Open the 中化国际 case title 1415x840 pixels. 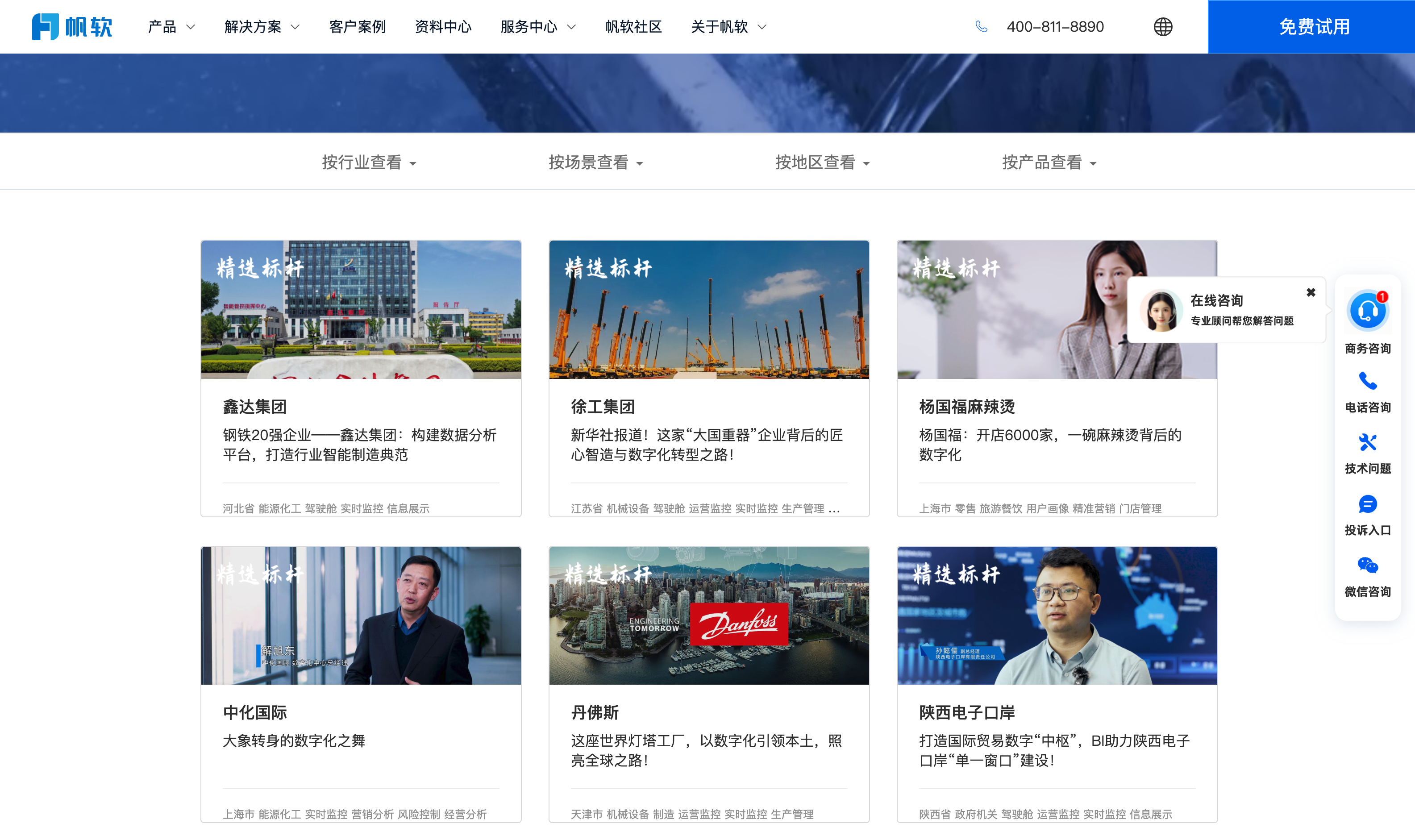click(x=255, y=712)
